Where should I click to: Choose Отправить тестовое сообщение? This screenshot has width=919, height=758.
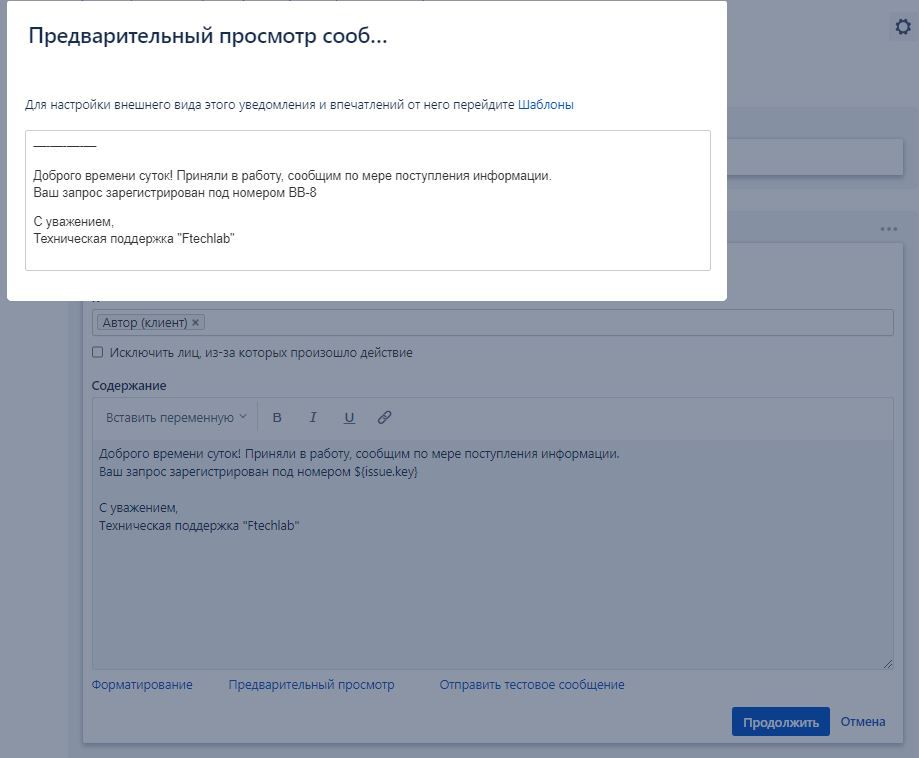pyautogui.click(x=531, y=684)
